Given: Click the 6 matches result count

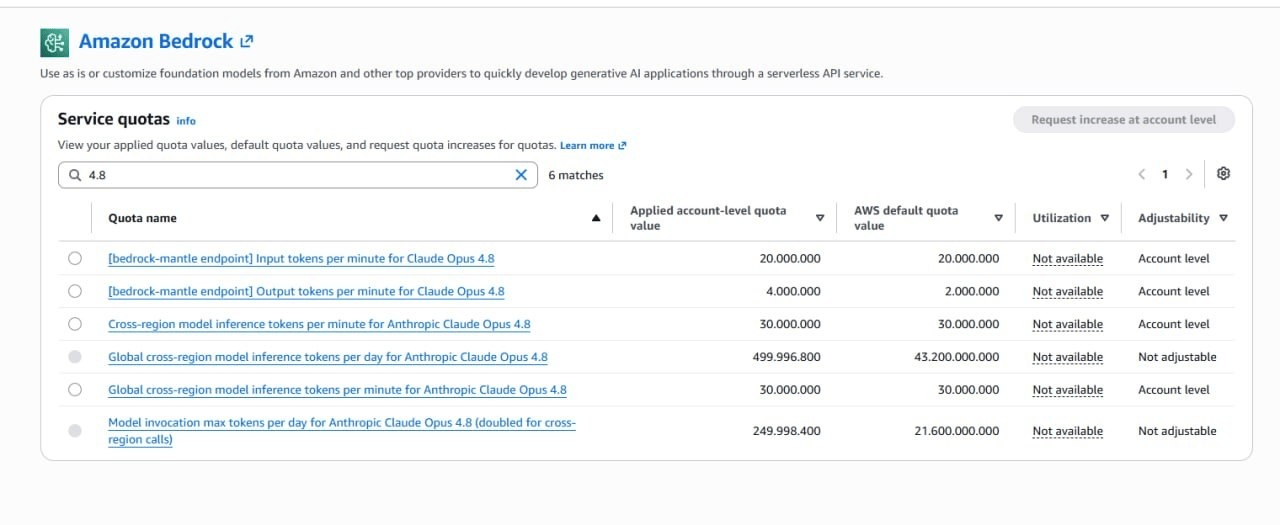Looking at the screenshot, I should point(576,175).
